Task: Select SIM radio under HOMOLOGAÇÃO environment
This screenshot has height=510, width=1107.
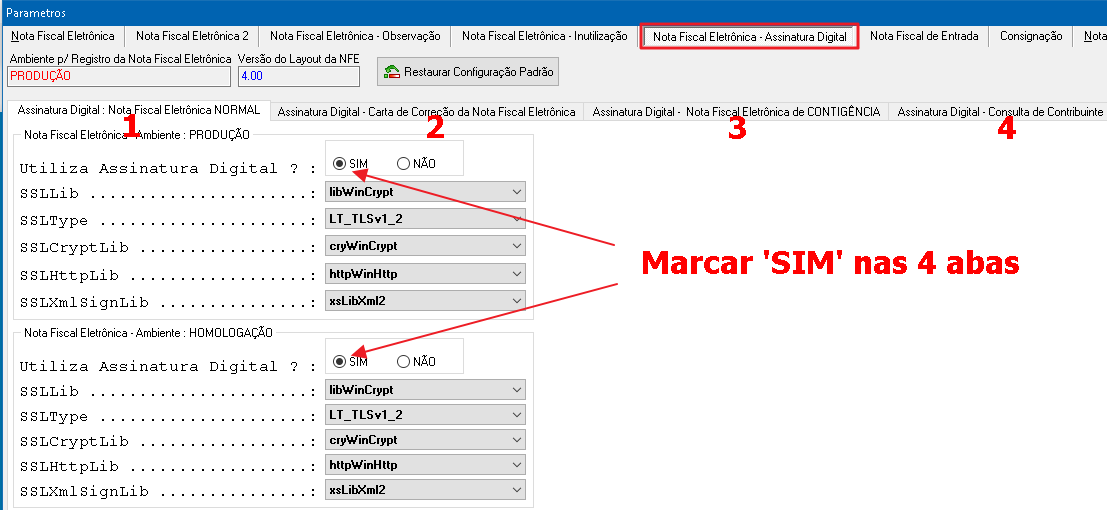Action: 340,362
